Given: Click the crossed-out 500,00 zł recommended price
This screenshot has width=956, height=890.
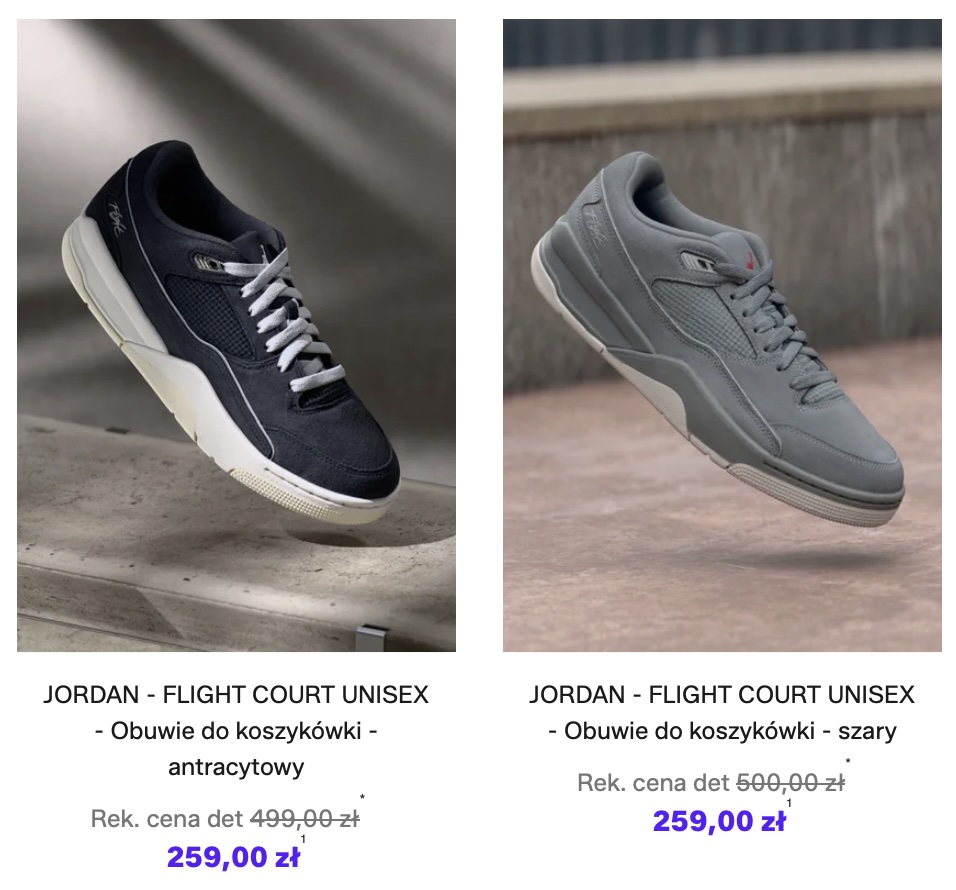Looking at the screenshot, I should tap(791, 783).
